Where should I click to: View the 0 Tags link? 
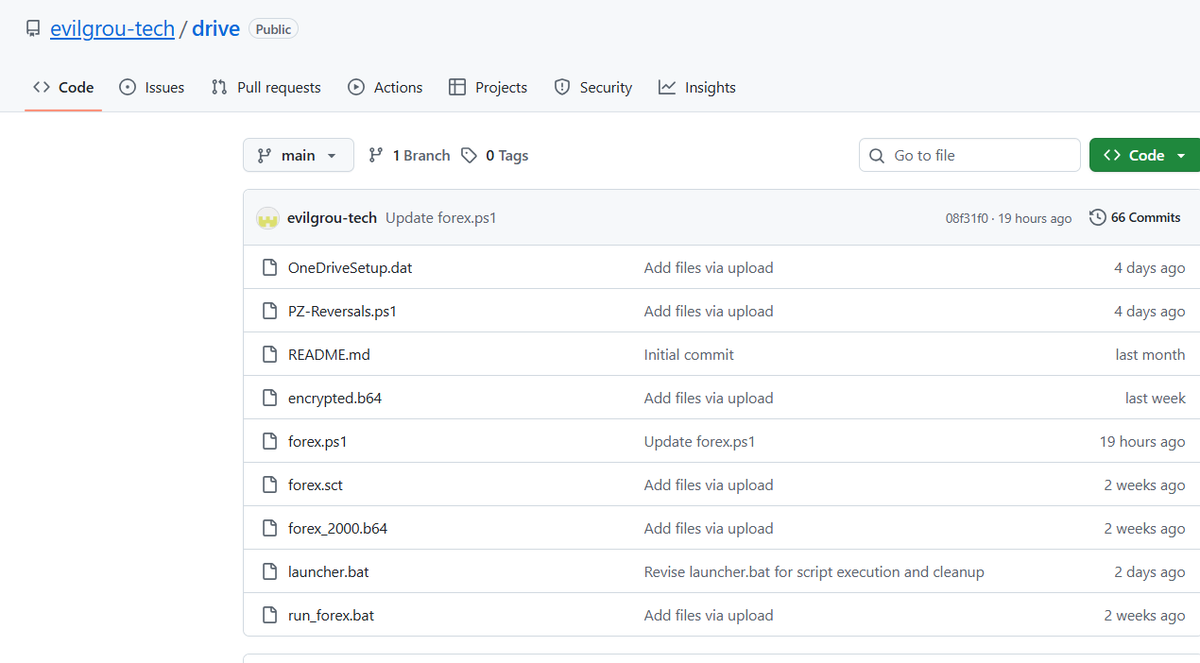coord(495,155)
